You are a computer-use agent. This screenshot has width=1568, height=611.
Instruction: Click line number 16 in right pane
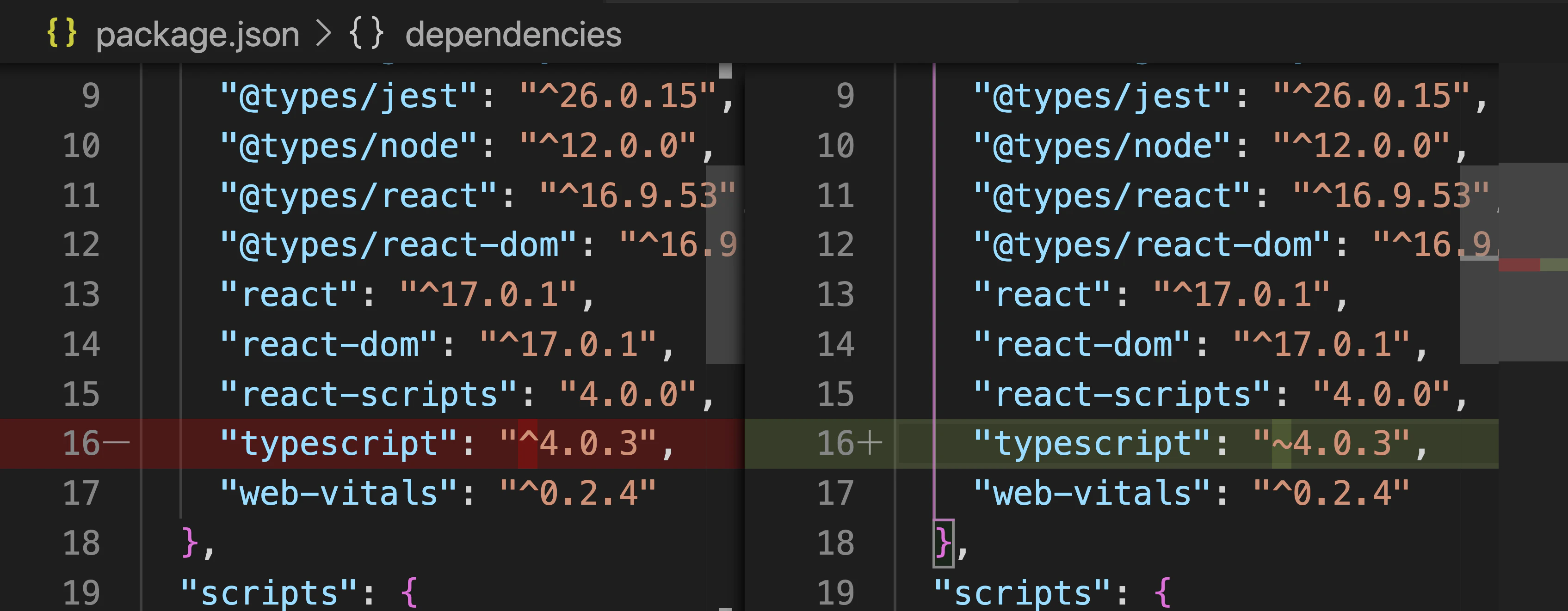[x=836, y=443]
